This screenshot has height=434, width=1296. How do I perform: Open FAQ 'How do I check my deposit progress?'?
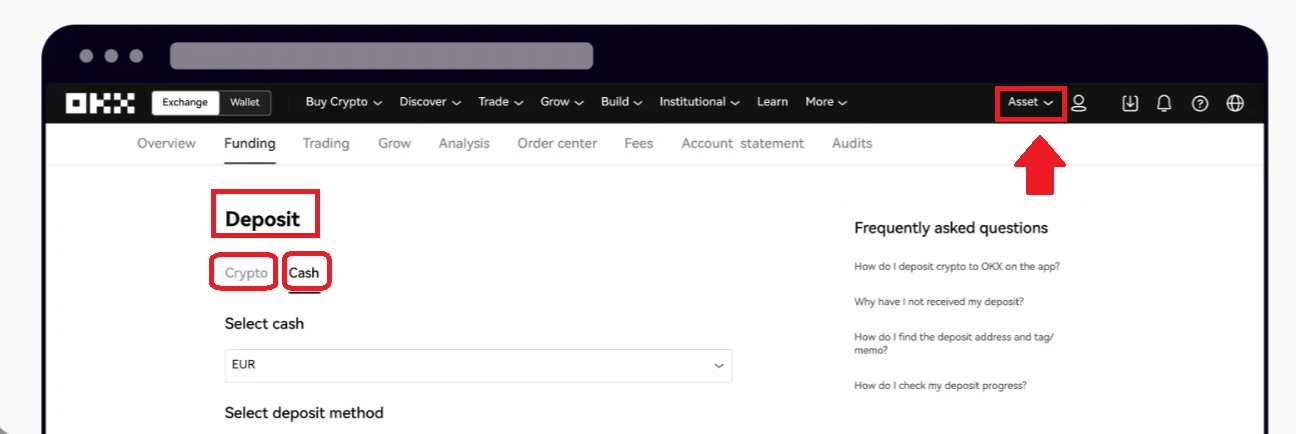[940, 385]
